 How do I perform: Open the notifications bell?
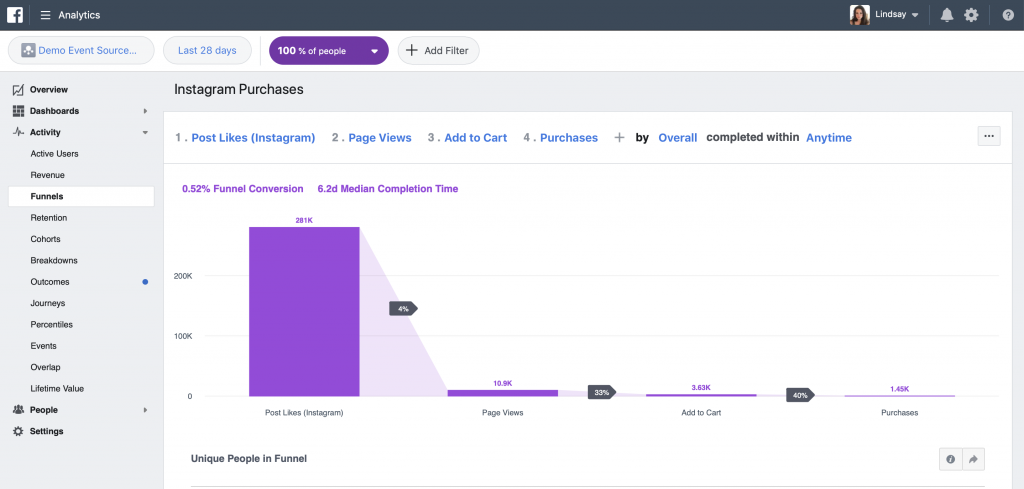pos(946,15)
